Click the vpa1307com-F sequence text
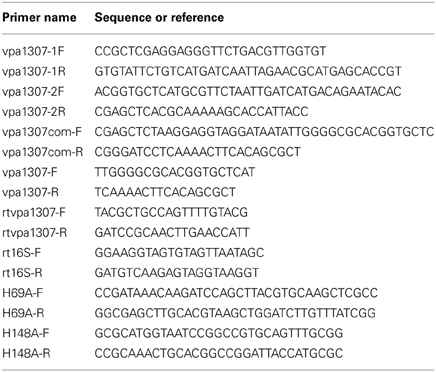The image size is (436, 372). (x=264, y=132)
